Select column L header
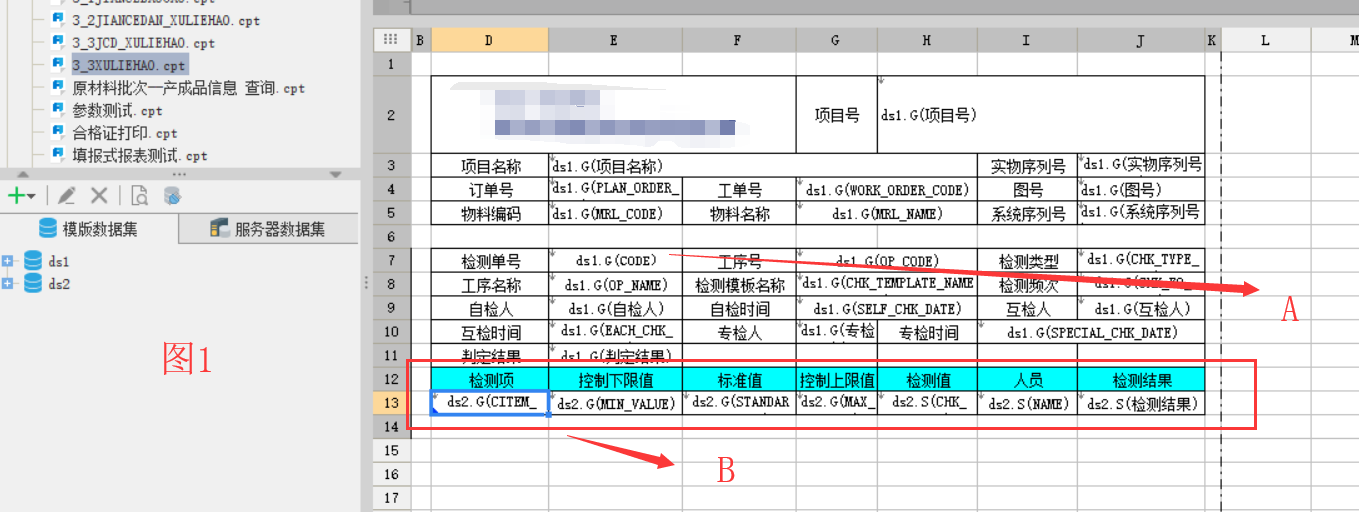The height and width of the screenshot is (512, 1359). tap(1266, 40)
